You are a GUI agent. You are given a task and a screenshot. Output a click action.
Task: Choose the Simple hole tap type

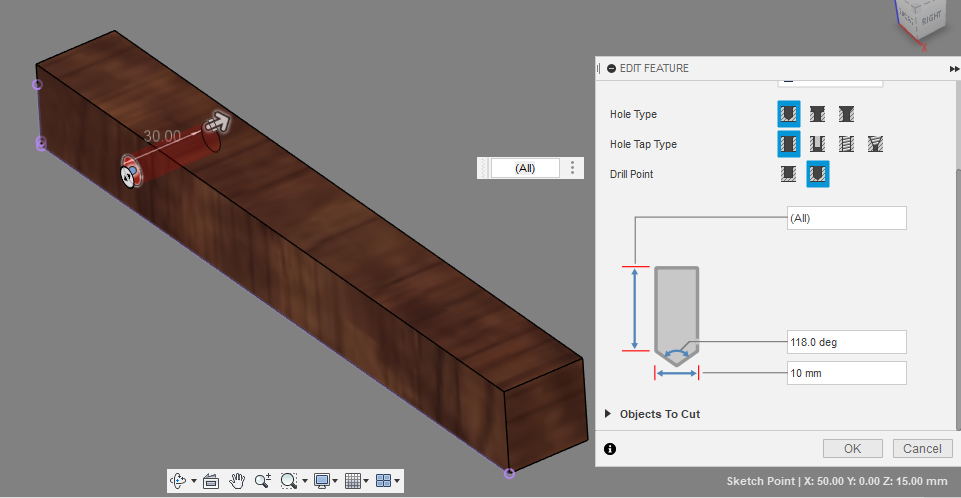(x=788, y=144)
